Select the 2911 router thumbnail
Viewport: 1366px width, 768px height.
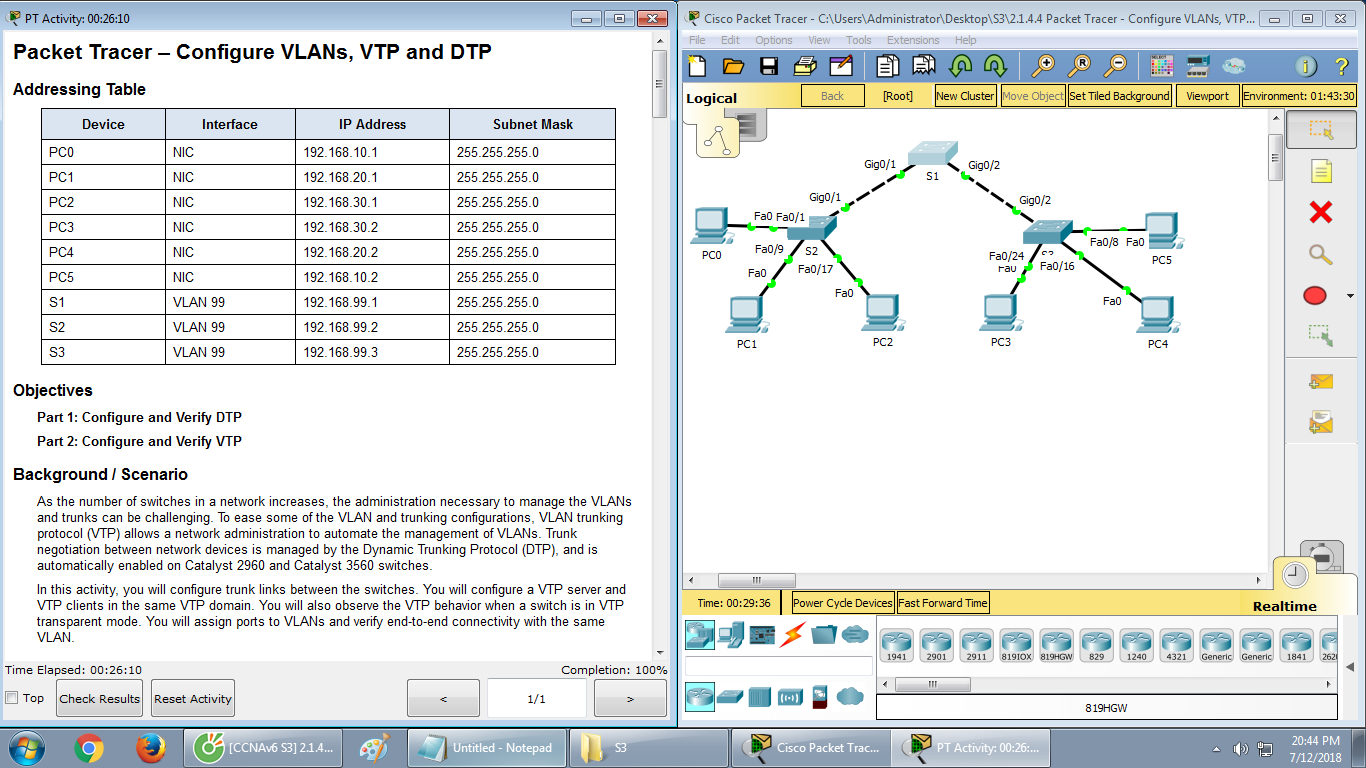(976, 645)
